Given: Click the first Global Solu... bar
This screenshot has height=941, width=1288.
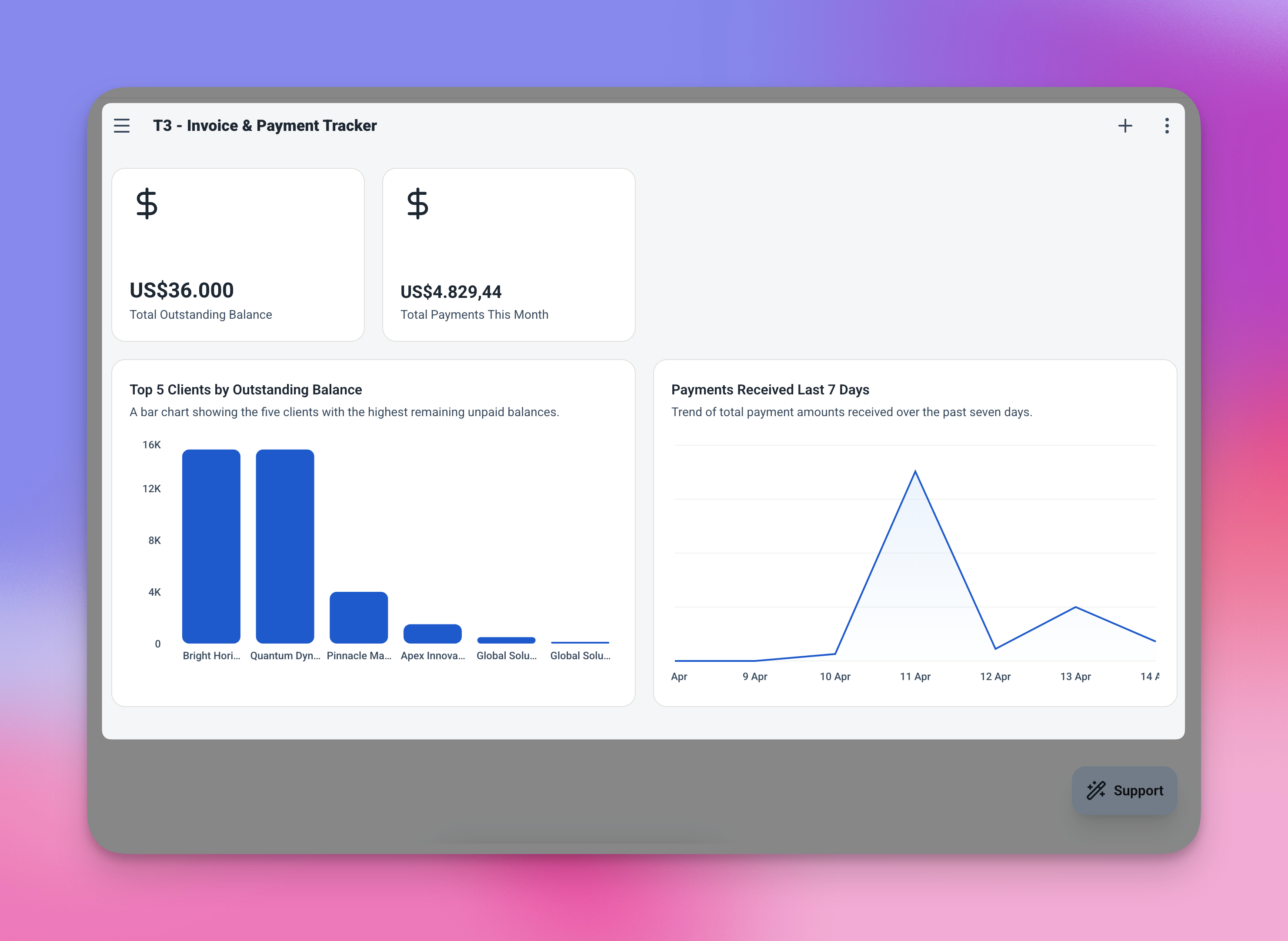Looking at the screenshot, I should 506,640.
